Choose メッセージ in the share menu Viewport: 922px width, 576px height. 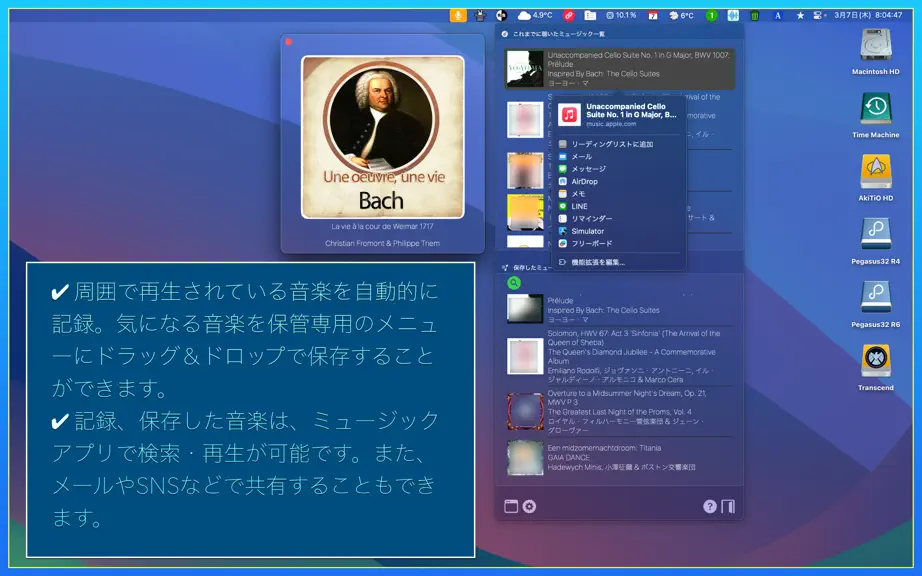point(617,169)
